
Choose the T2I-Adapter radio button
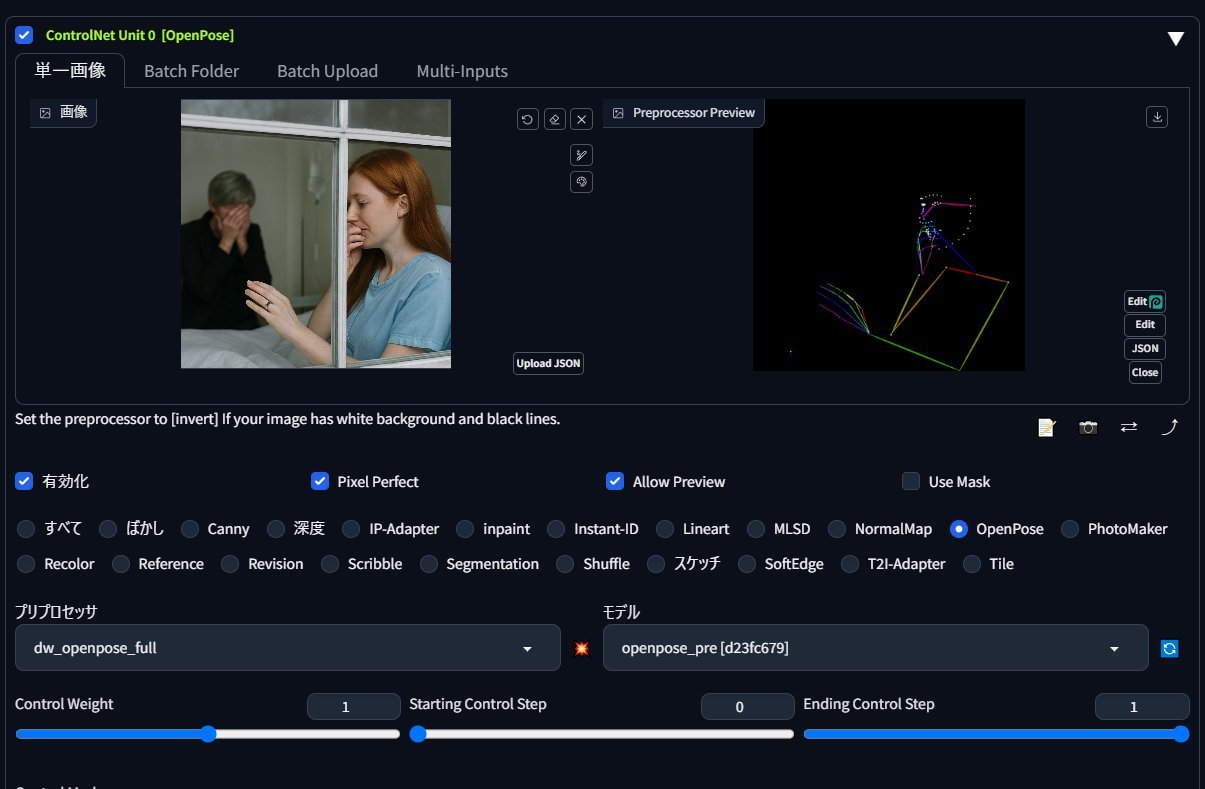pyautogui.click(x=850, y=564)
